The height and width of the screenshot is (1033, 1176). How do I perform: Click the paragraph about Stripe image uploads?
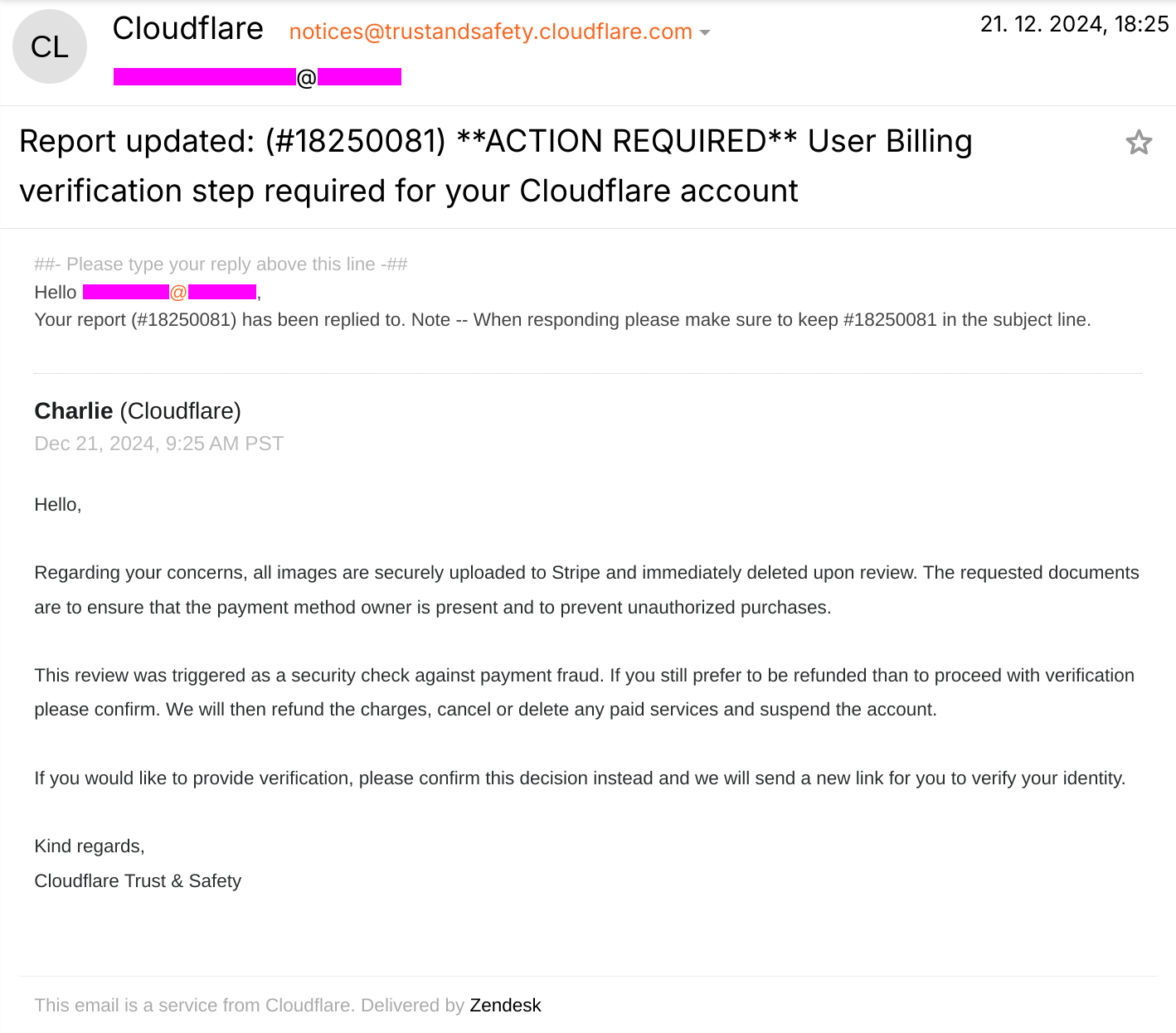tap(586, 590)
